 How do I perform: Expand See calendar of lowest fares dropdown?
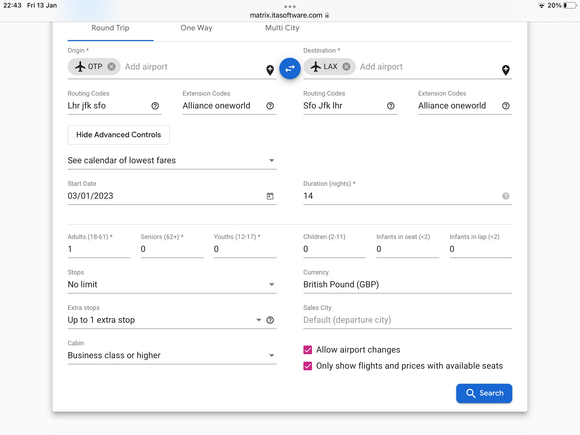point(172,161)
